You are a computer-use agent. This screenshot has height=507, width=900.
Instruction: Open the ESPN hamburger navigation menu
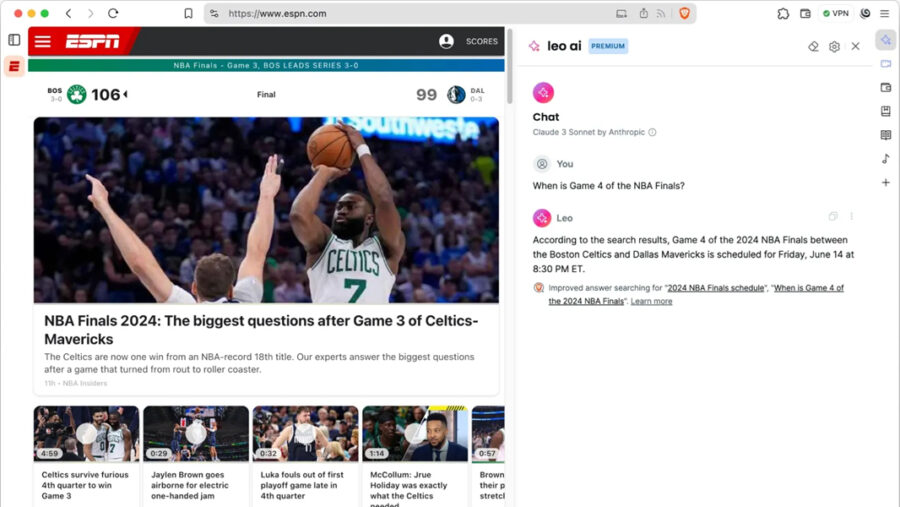click(42, 41)
